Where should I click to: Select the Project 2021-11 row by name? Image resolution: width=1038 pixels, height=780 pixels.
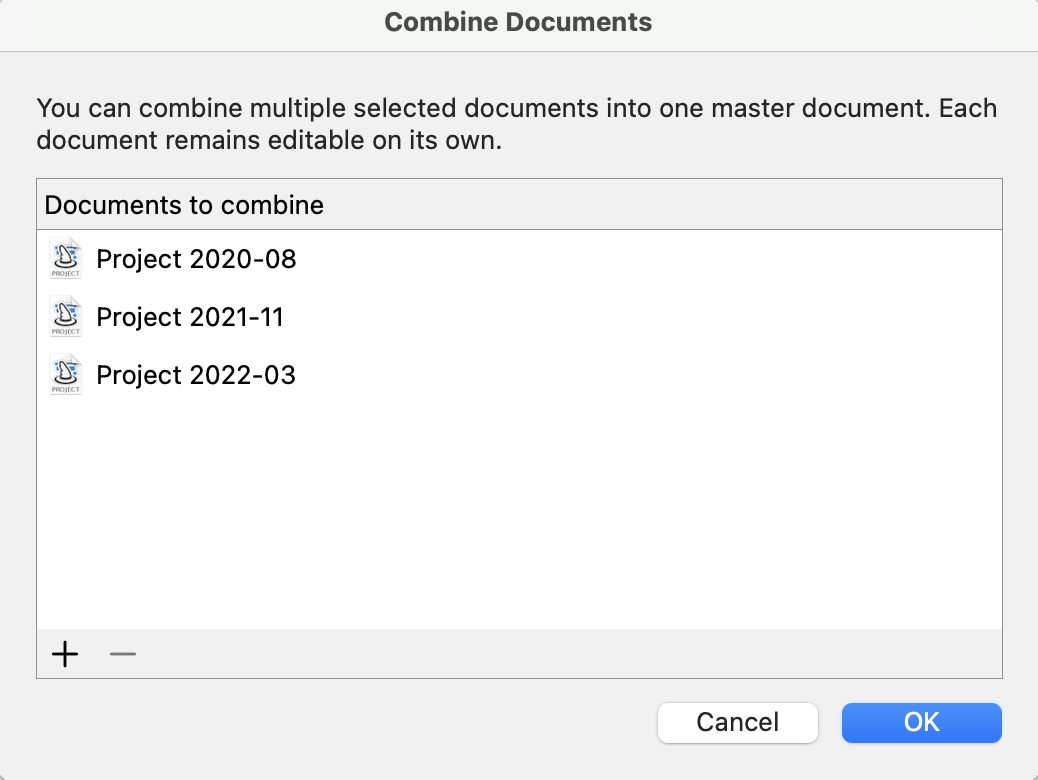(190, 318)
